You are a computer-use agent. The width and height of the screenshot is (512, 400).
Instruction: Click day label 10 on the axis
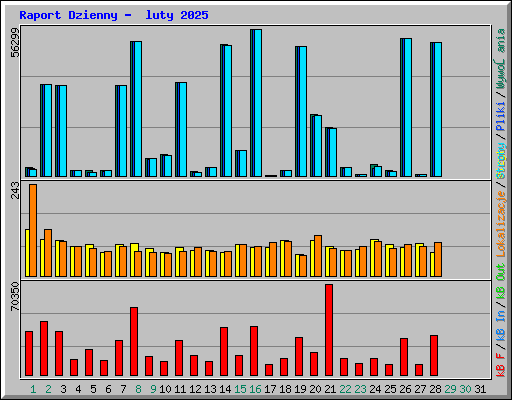point(165,389)
